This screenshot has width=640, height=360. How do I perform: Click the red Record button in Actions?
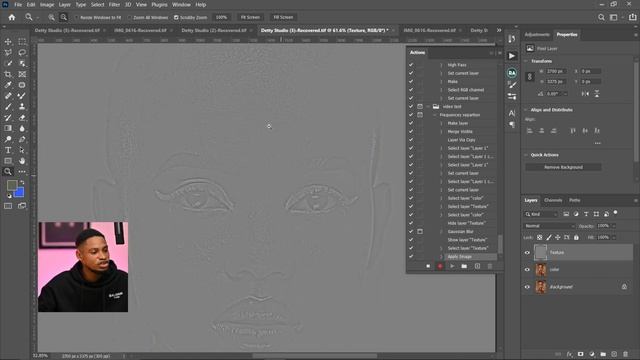pos(440,266)
